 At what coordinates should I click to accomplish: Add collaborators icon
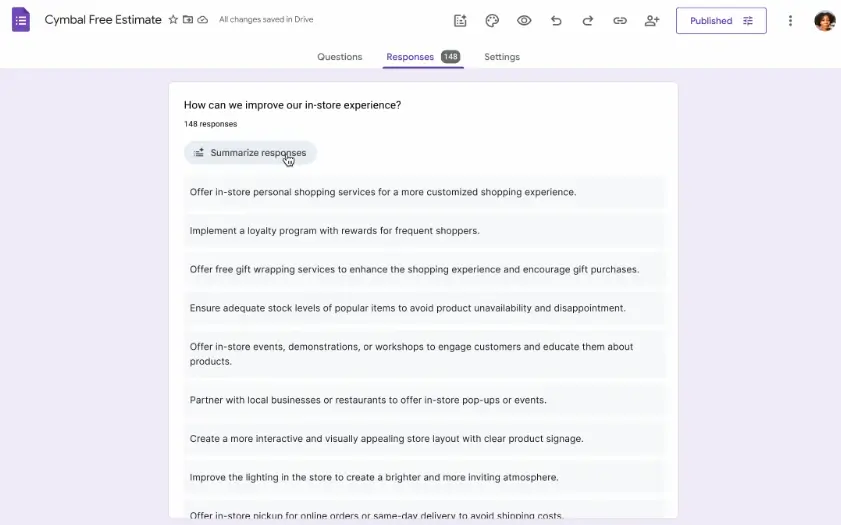652,21
